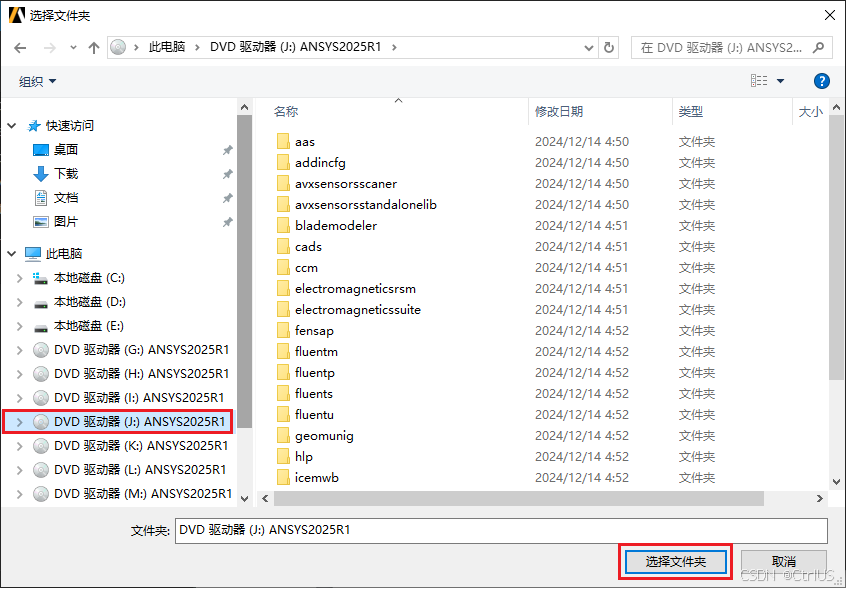Select DVD 驱动器 (J:) ANSYS2025R1 in tree
This screenshot has width=848, height=591.
pyautogui.click(x=139, y=422)
